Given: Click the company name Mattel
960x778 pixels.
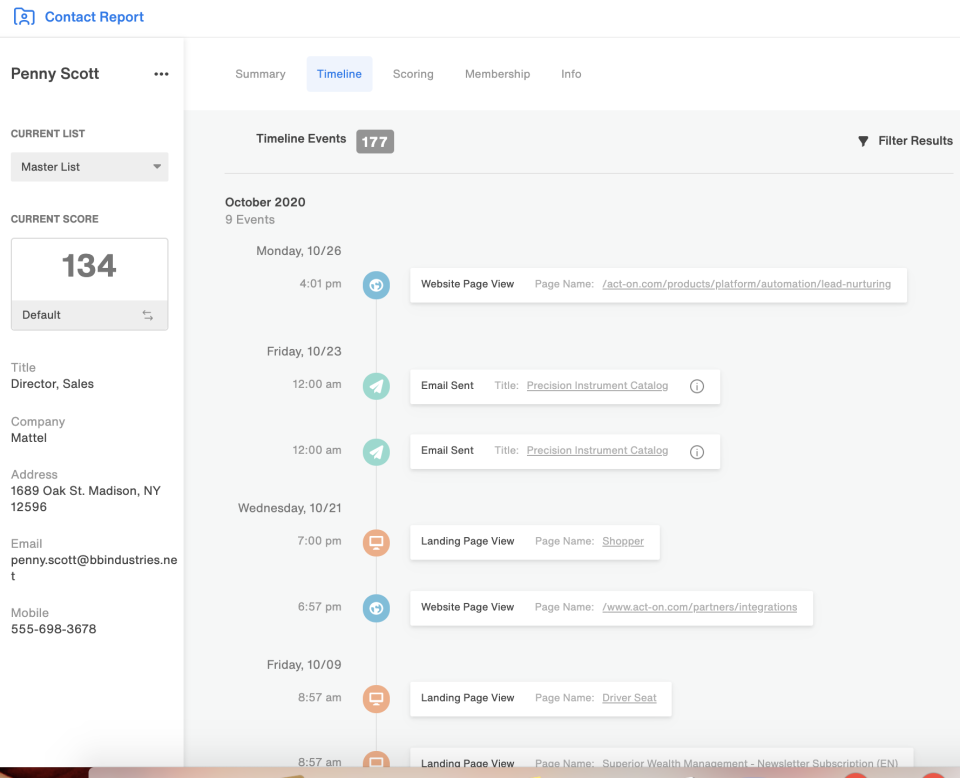Looking at the screenshot, I should click(x=29, y=438).
